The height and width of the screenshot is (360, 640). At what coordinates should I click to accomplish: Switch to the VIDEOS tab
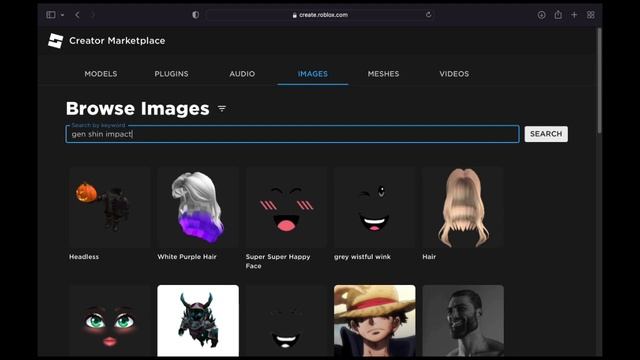454,74
